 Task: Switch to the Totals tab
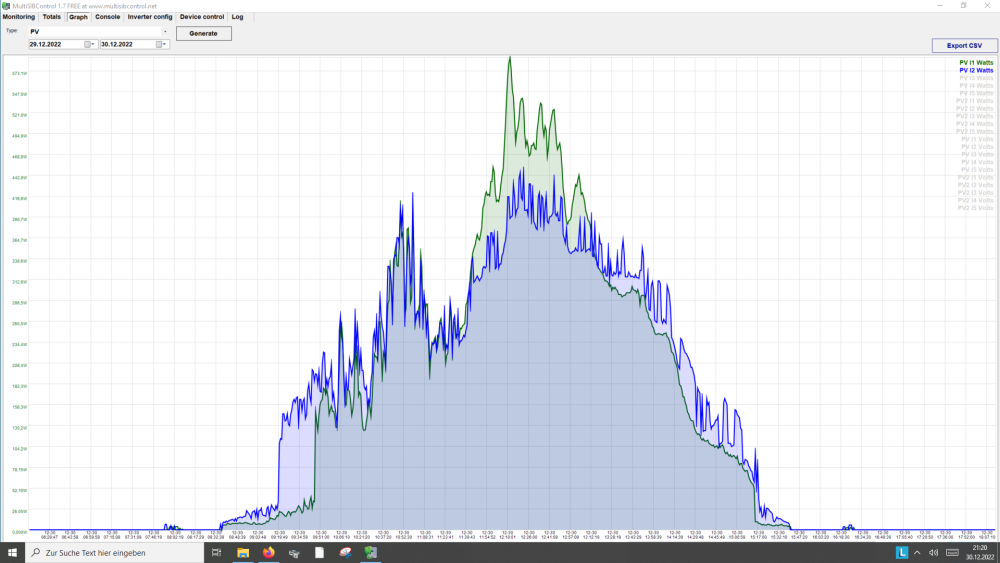point(52,17)
